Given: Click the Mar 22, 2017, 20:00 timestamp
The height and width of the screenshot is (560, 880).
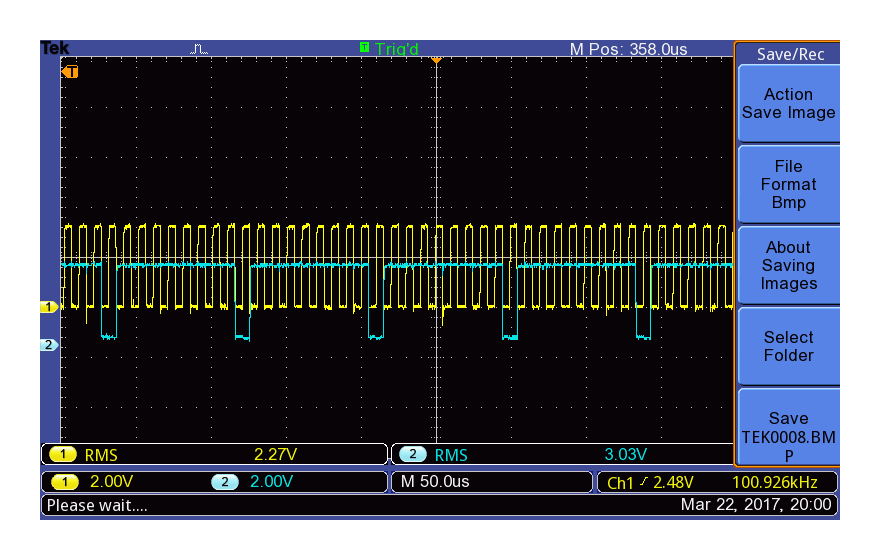Looking at the screenshot, I should 756,504.
